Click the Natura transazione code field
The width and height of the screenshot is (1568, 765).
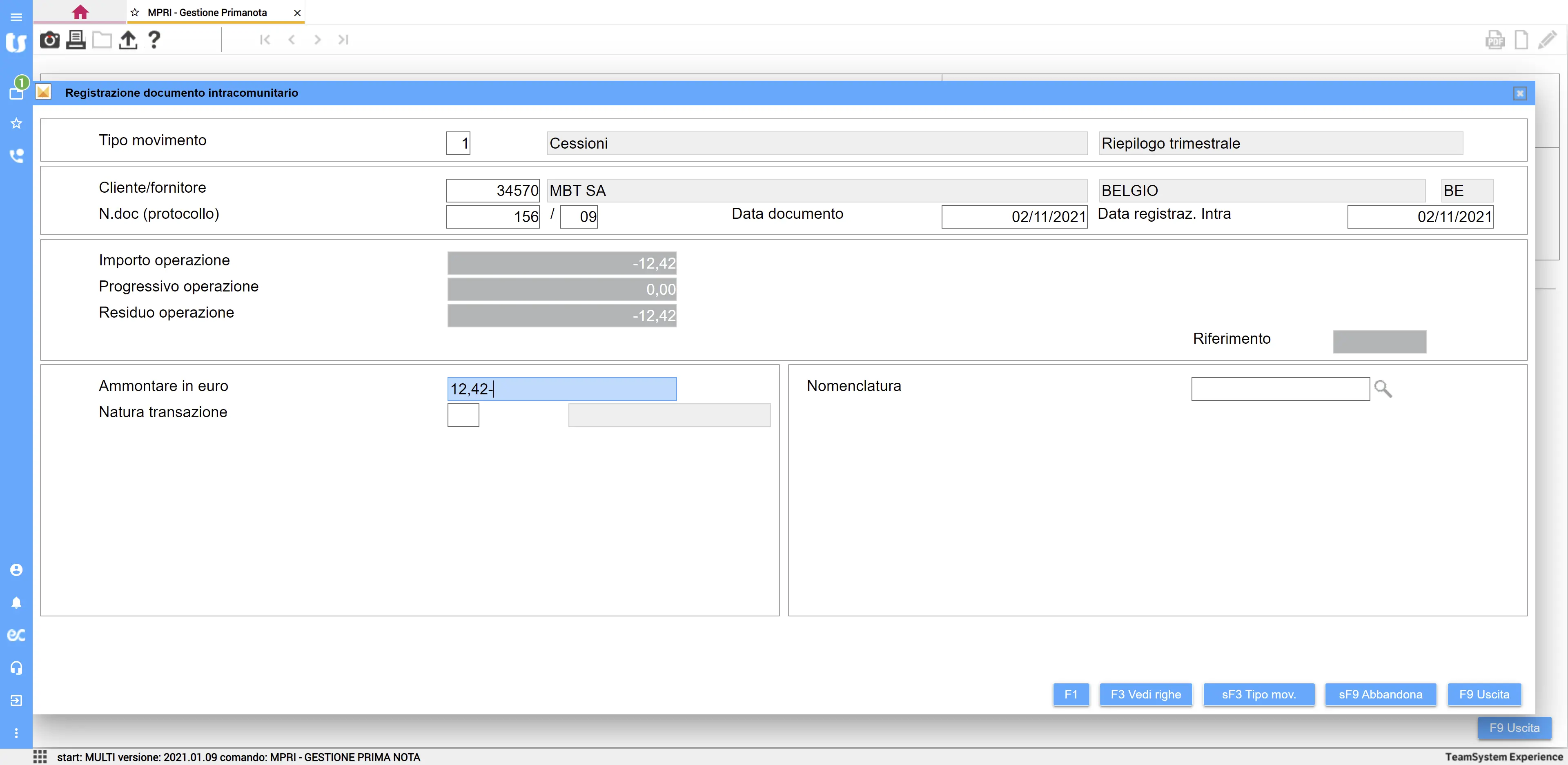click(463, 415)
